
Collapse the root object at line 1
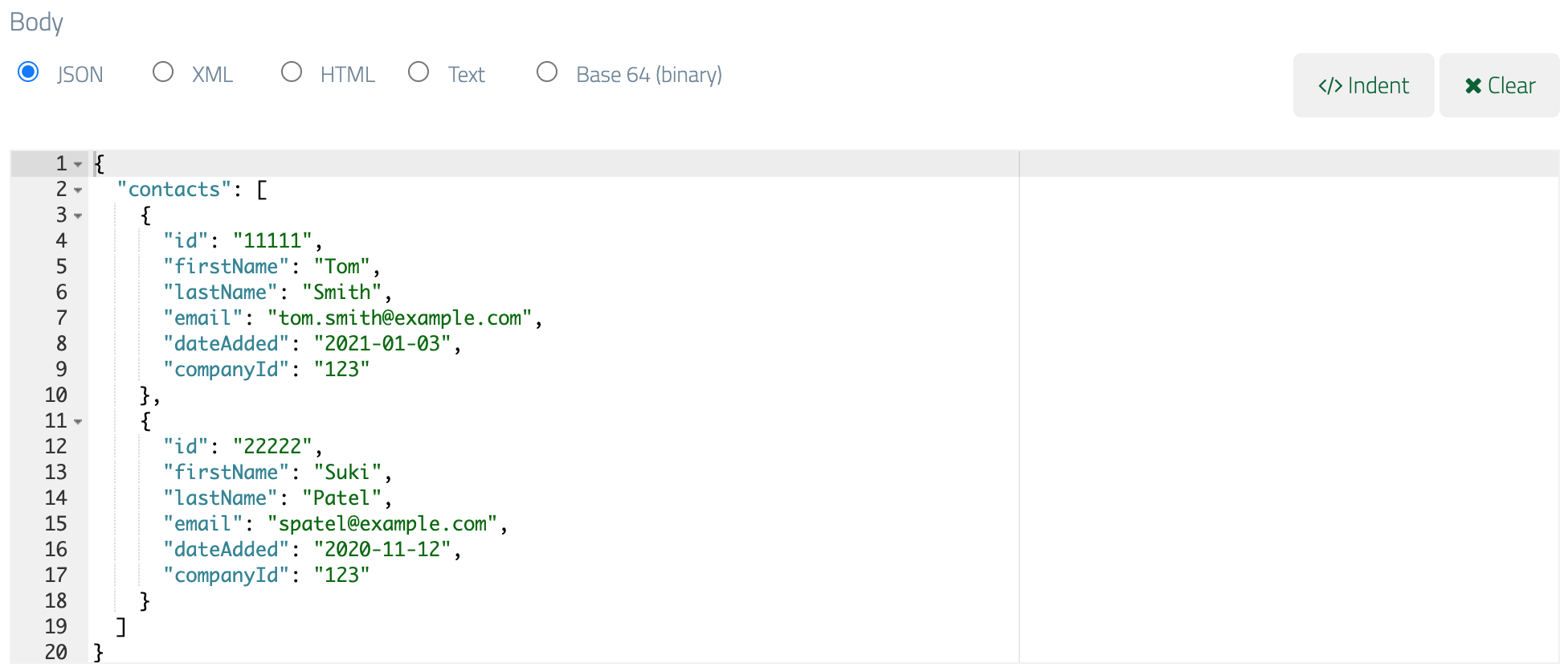[x=78, y=165]
